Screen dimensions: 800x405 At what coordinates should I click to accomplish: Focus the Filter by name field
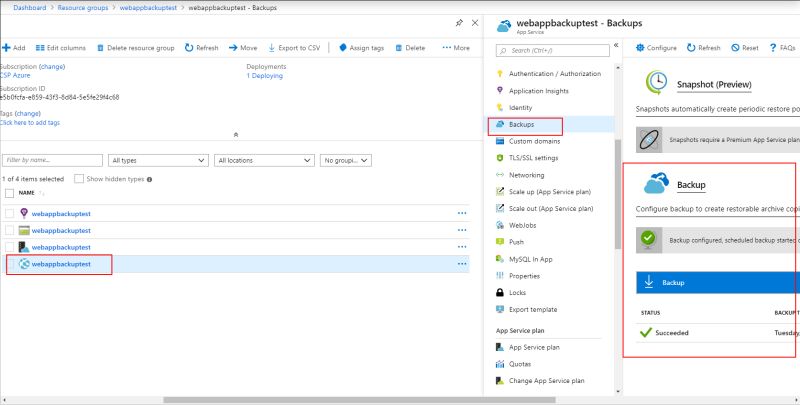pos(53,160)
